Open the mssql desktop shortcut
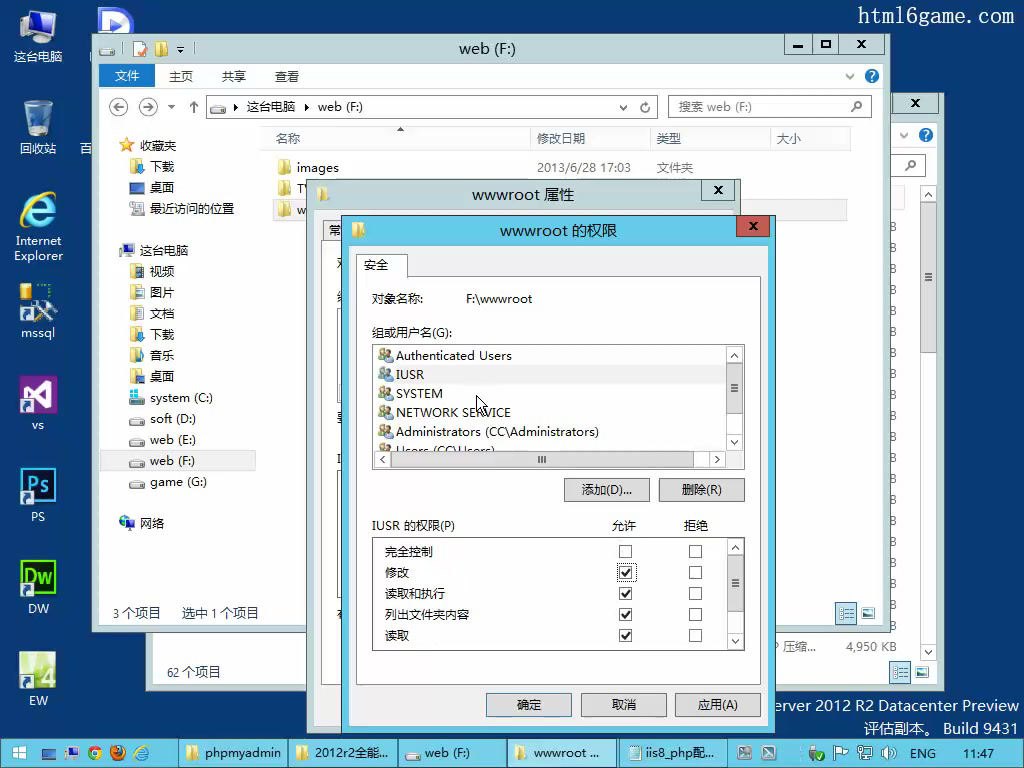 point(38,304)
